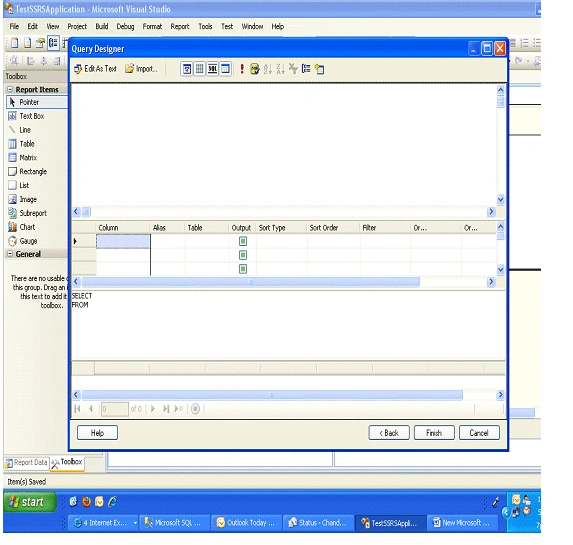Viewport: 573px width, 545px height.
Task: Click the SELECT text in SQL pane
Action: point(82,296)
